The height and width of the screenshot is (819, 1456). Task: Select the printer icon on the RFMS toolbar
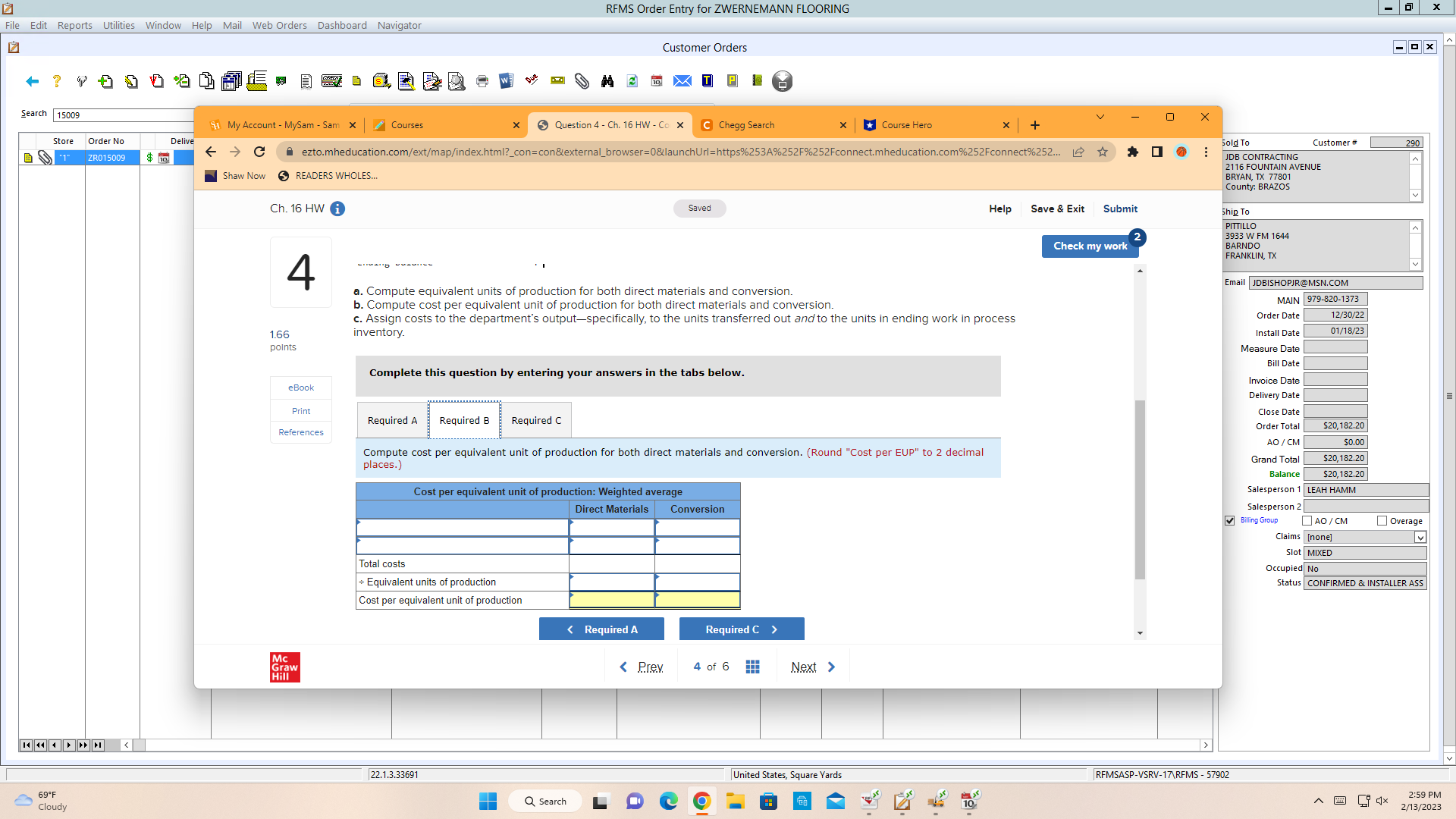coord(482,81)
